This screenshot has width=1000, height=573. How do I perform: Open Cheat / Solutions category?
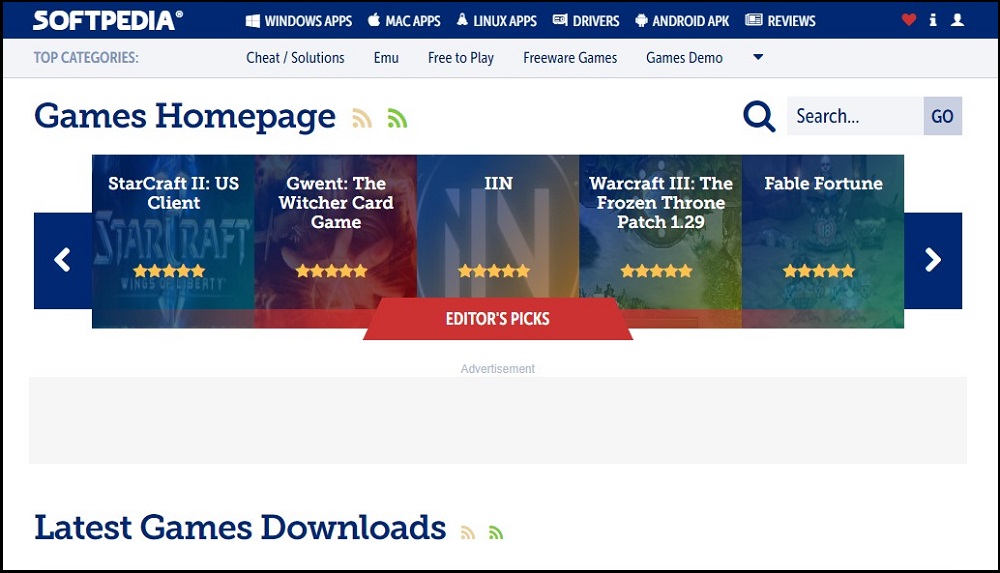[295, 57]
